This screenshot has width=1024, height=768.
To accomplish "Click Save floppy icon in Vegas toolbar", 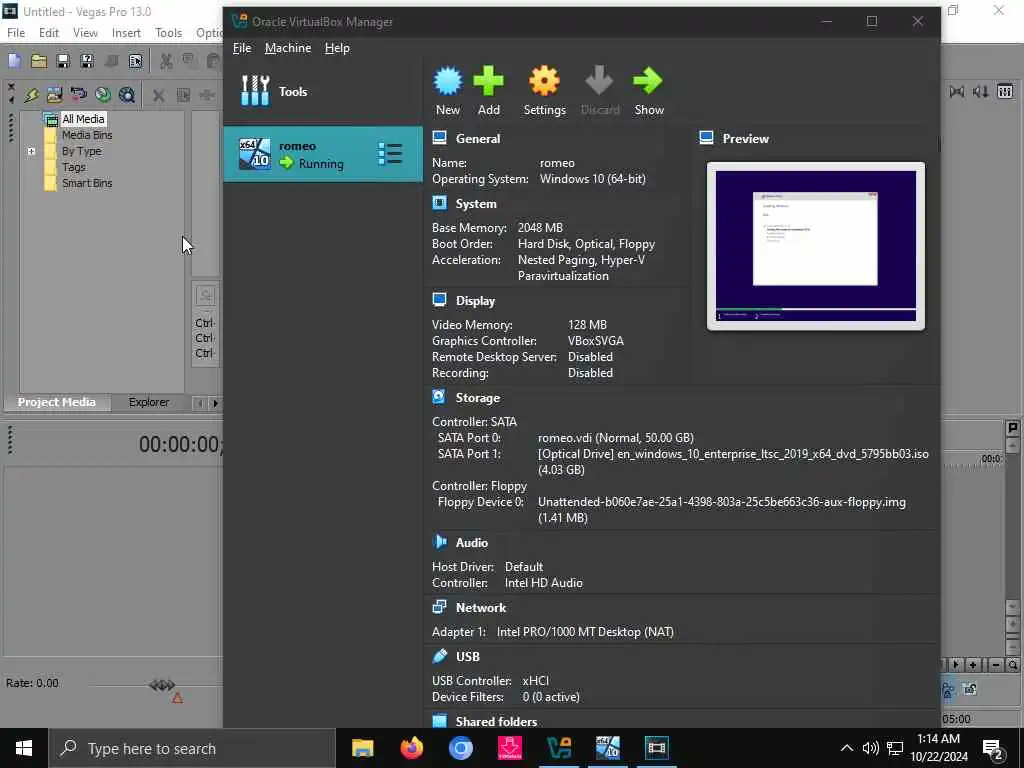I will (63, 61).
